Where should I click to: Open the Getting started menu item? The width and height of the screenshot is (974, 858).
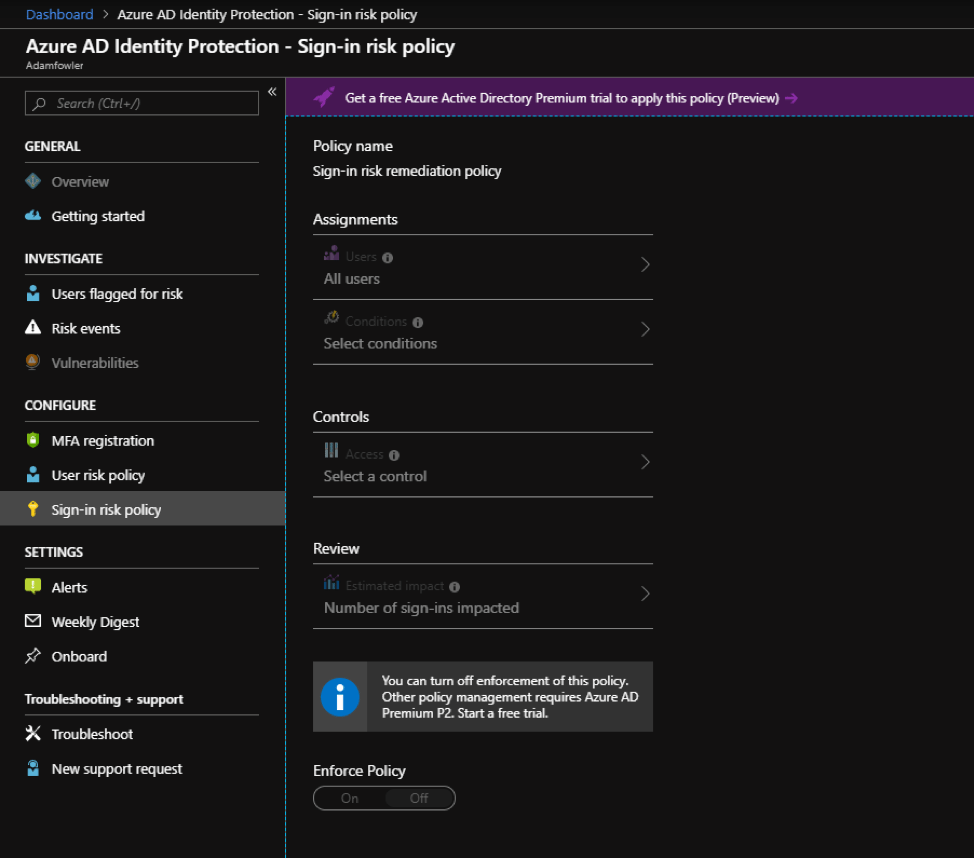pyautogui.click(x=97, y=216)
